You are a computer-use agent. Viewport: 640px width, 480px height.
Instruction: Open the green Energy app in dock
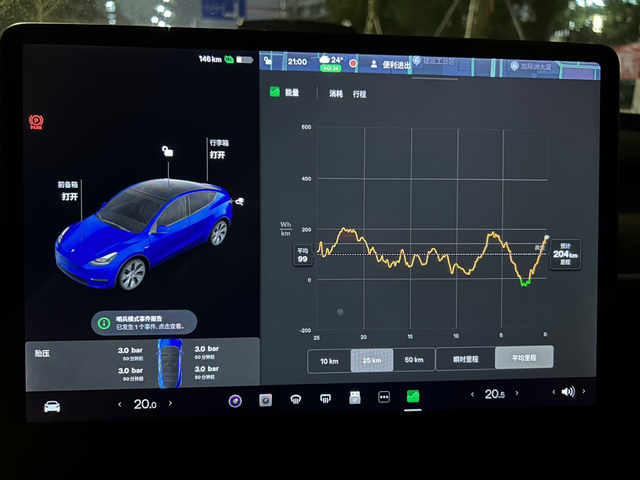point(413,396)
